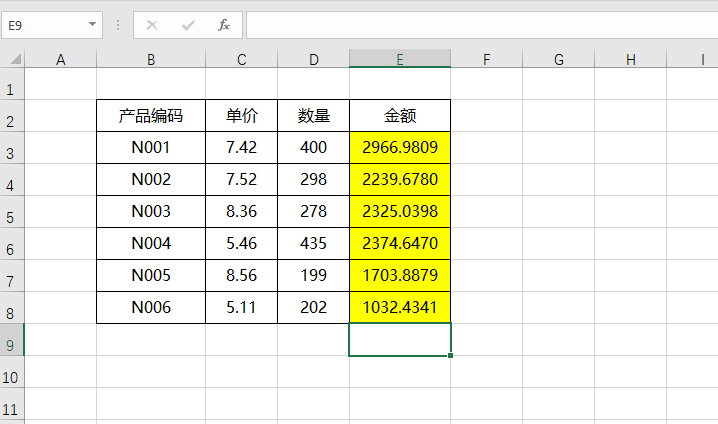Click the fill handle of cell E9
Viewport: 718px width, 424px height.
tap(450, 355)
